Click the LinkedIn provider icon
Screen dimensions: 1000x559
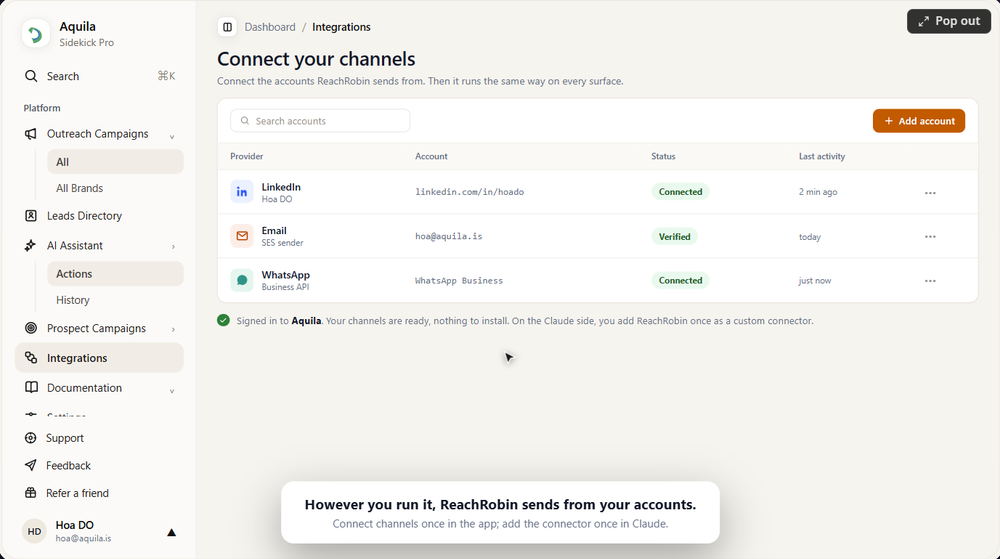point(242,192)
